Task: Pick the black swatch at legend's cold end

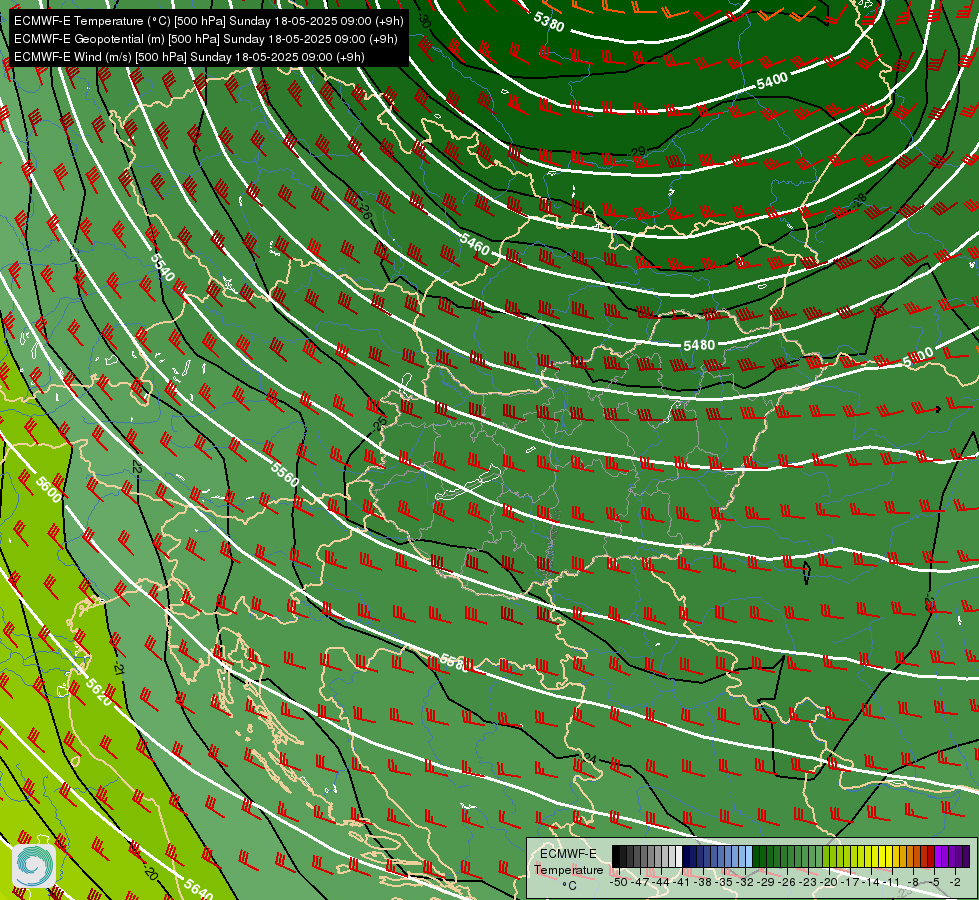Action: coord(616,856)
